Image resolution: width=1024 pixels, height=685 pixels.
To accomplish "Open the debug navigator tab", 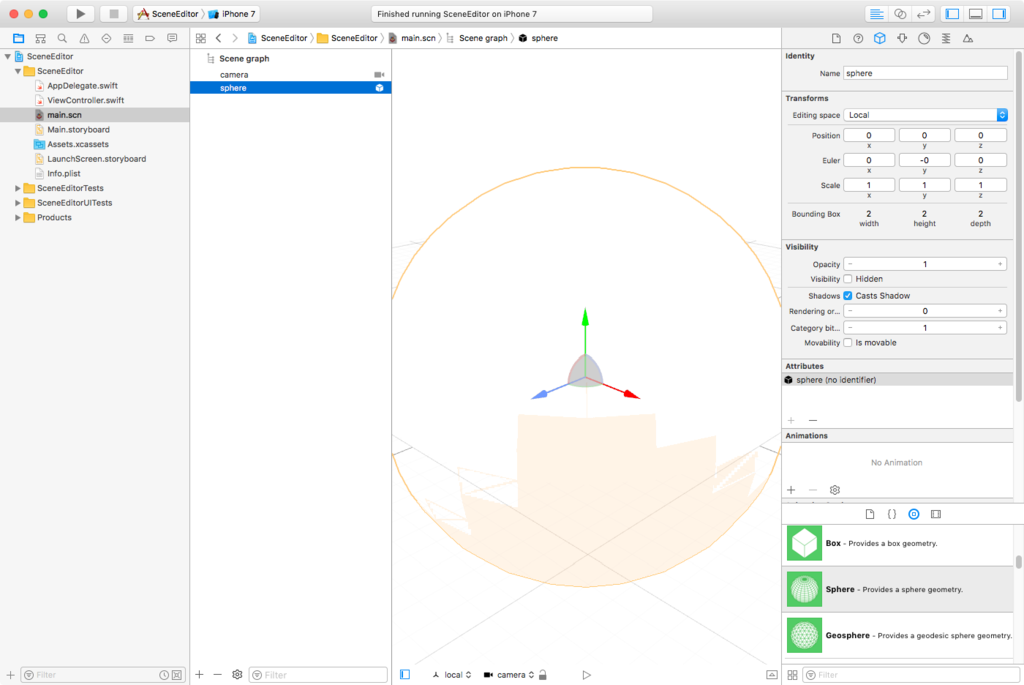I will (128, 39).
